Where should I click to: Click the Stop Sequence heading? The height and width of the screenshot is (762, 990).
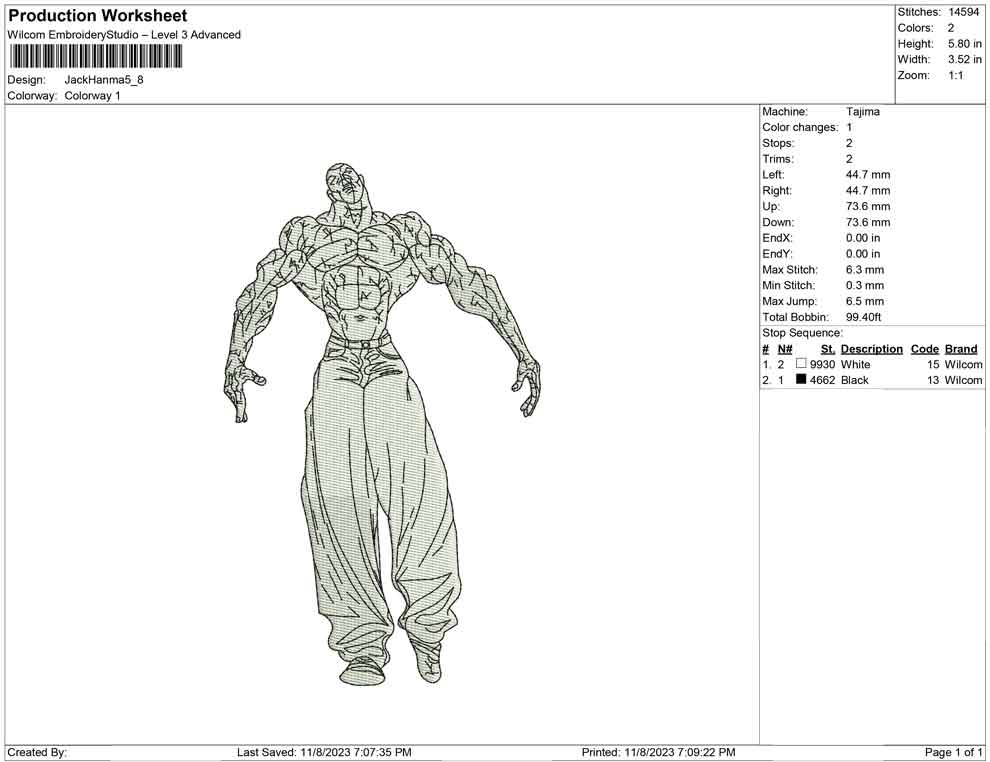pos(802,333)
